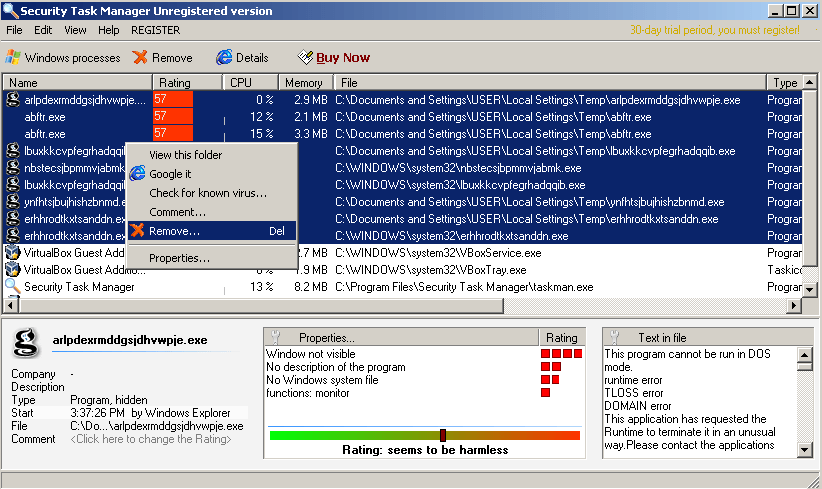Click the Security Task Manager magnifier row icon
Image resolution: width=822 pixels, height=489 pixels.
pyautogui.click(x=13, y=286)
